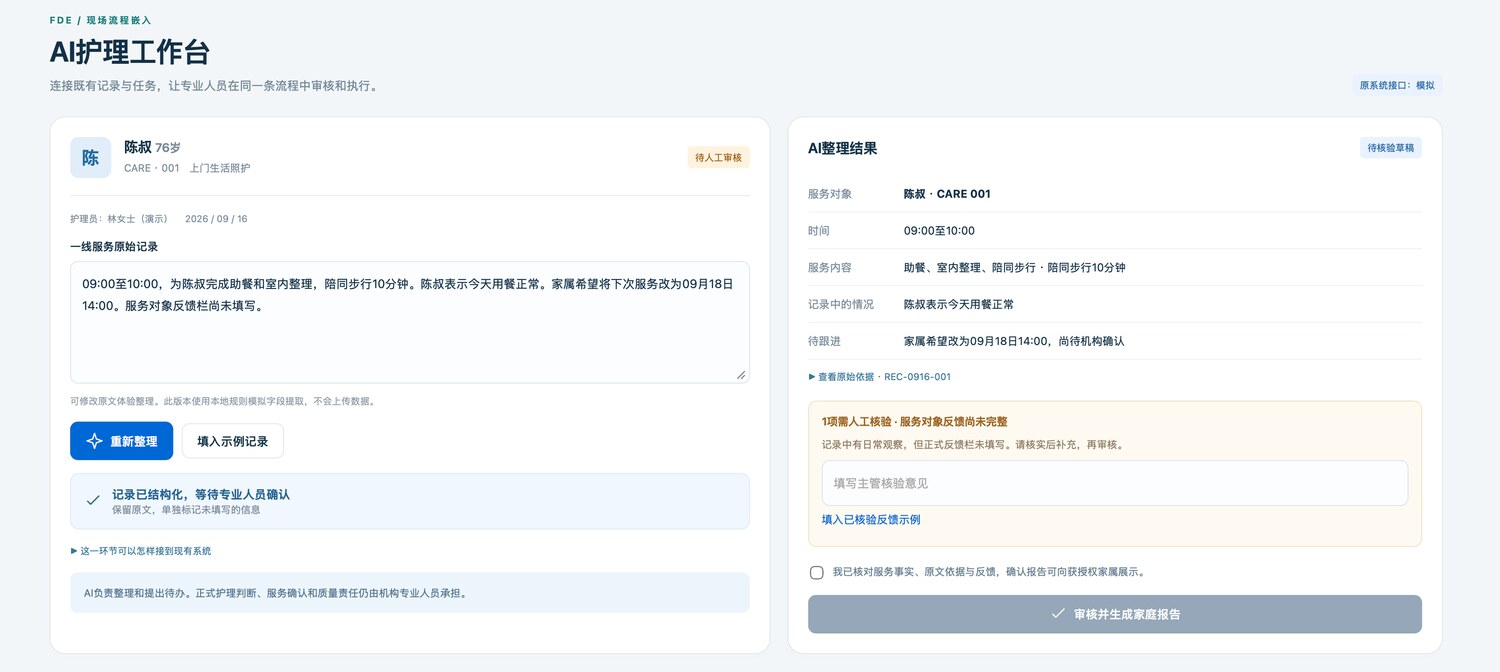Click 护理员：林女士（演示） text
Viewport: 1500px width, 672px height.
click(118, 218)
